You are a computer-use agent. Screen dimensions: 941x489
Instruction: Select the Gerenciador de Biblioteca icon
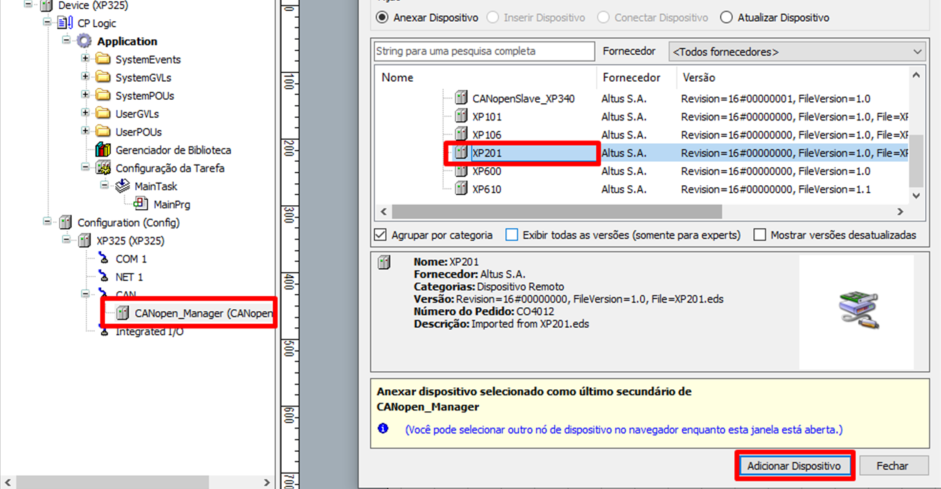[103, 150]
